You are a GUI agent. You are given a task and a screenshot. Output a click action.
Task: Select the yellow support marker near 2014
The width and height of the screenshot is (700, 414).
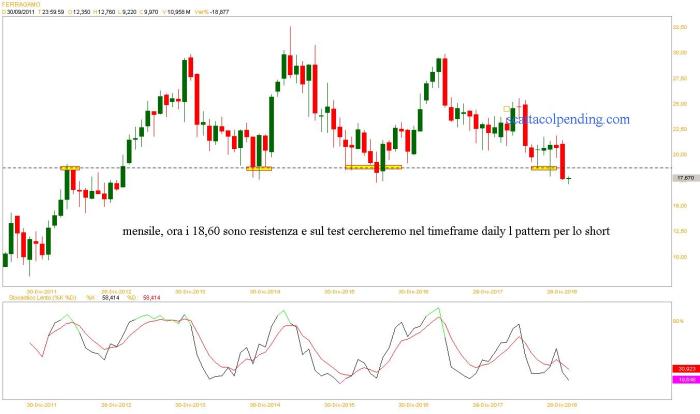tap(259, 168)
